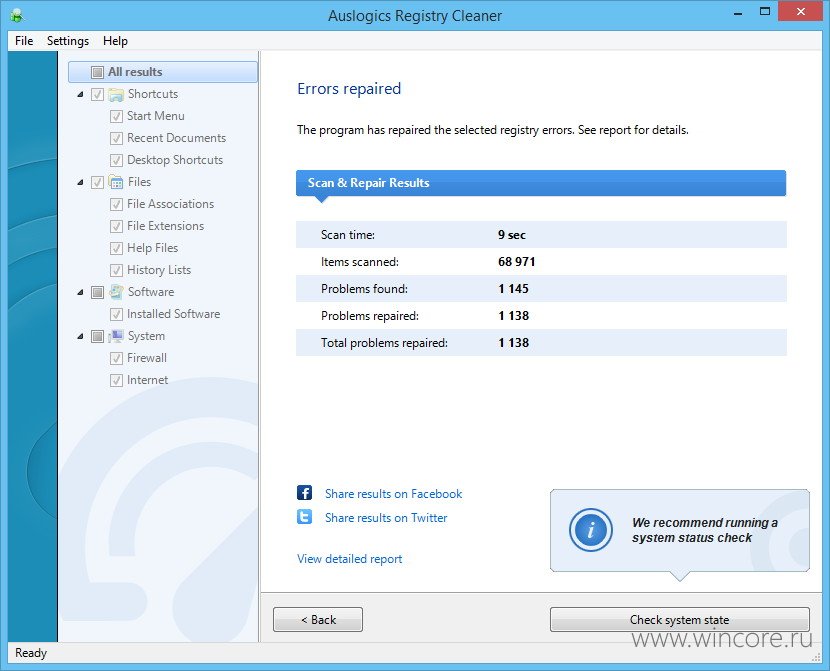Select the File Extensions label
830x671 pixels.
165,226
